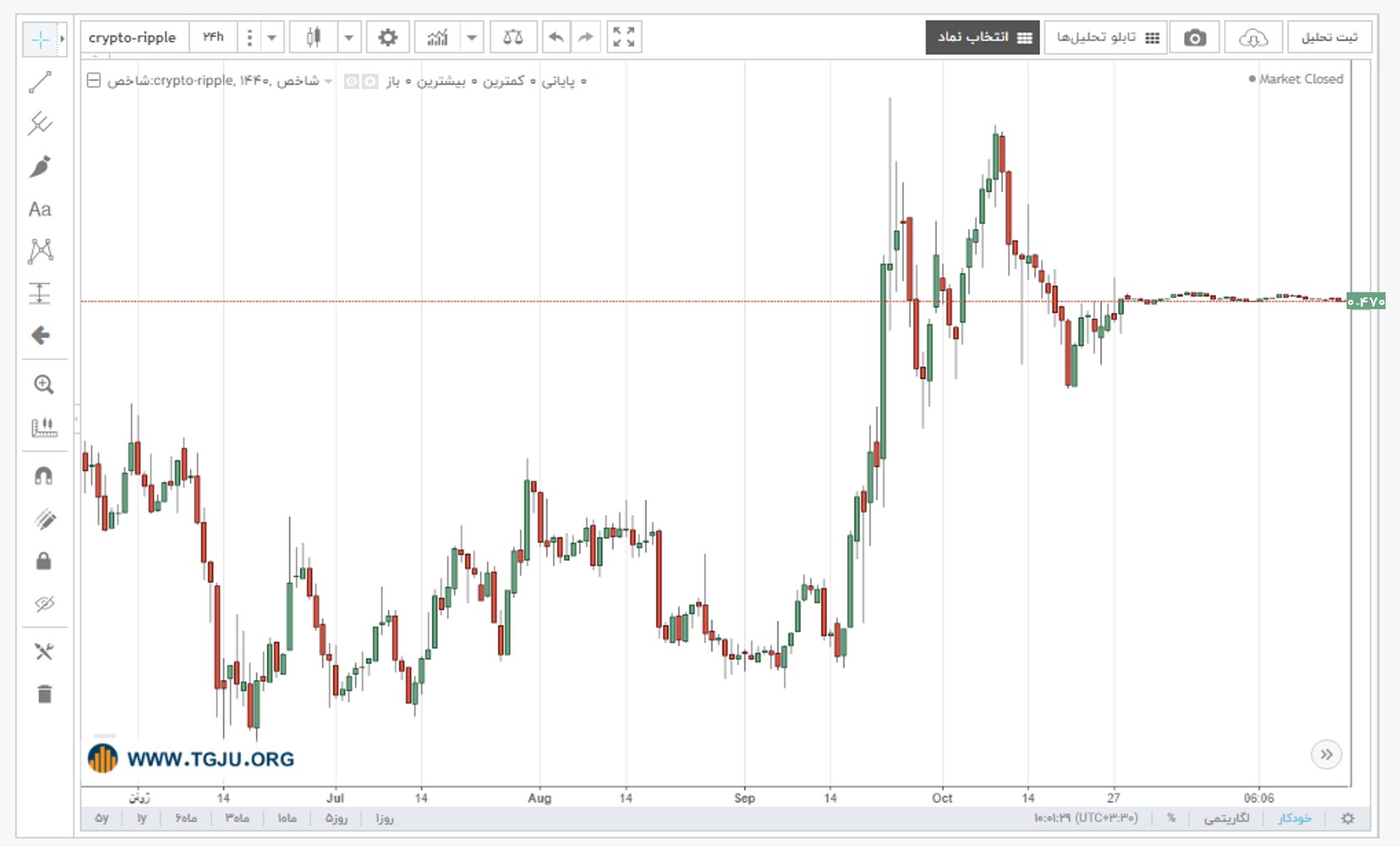1400x847 pixels.
Task: Redo the chart action
Action: [x=586, y=37]
